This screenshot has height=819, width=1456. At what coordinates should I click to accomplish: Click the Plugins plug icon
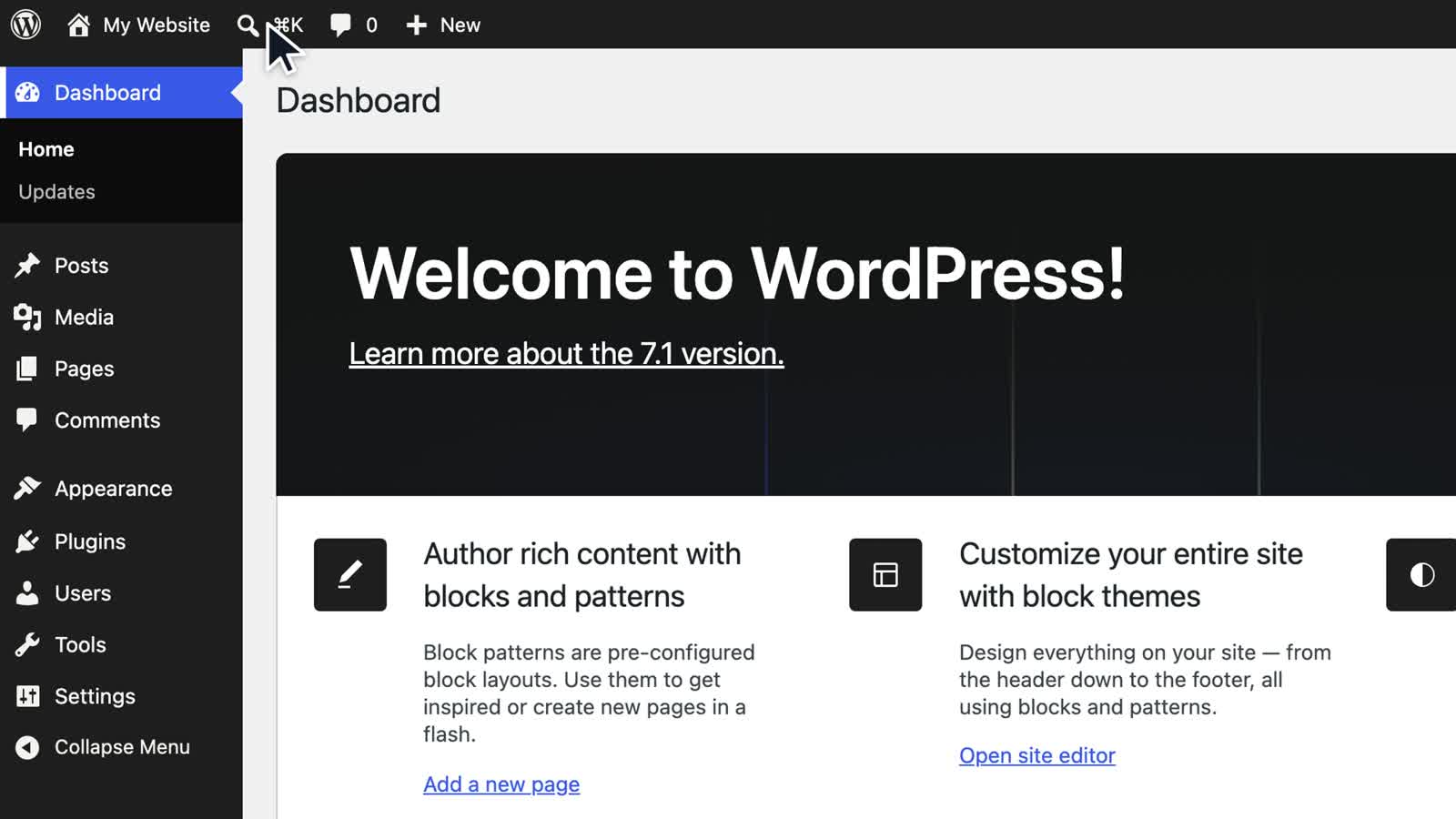[x=27, y=541]
